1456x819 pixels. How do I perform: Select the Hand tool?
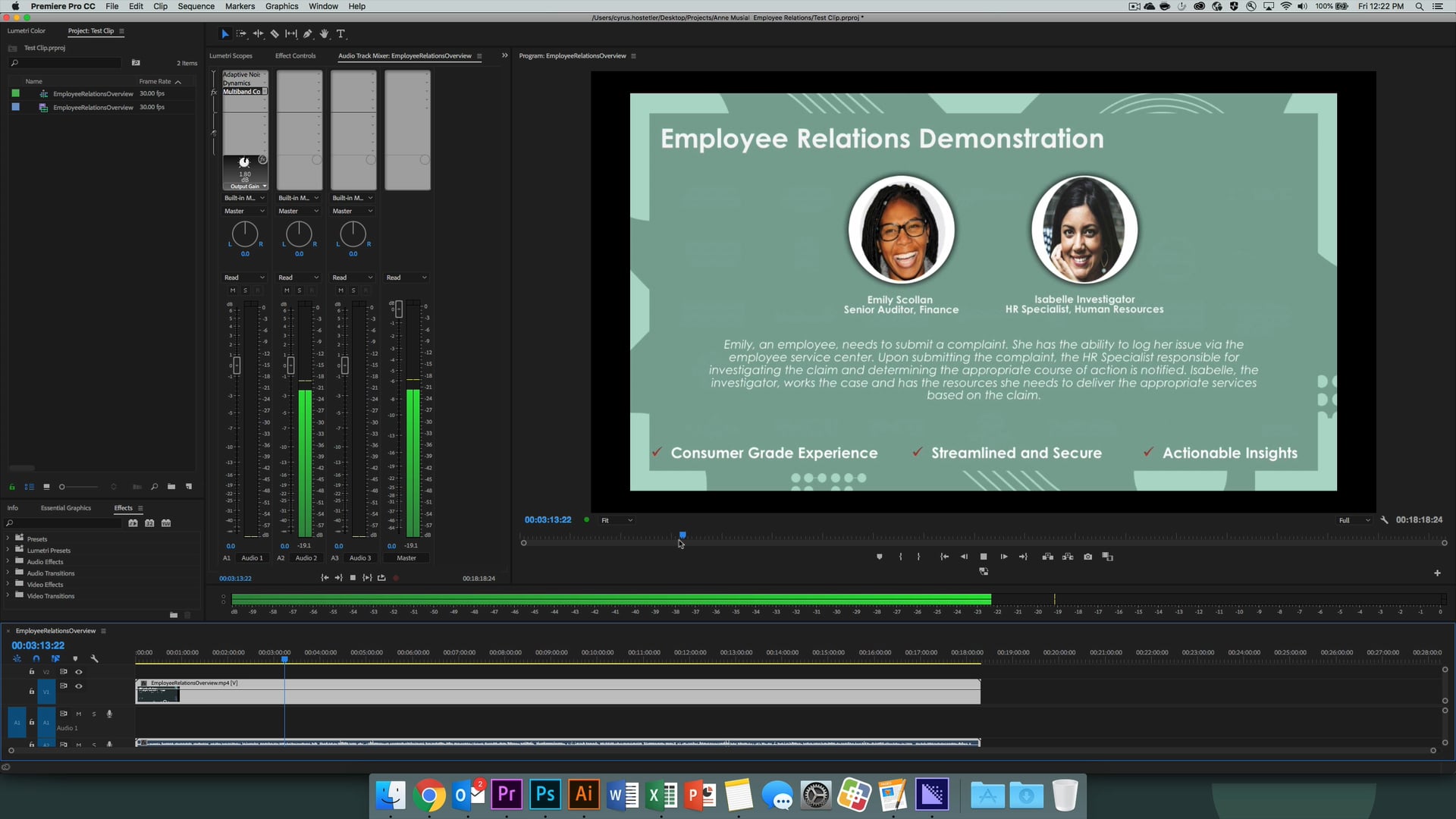tap(325, 33)
